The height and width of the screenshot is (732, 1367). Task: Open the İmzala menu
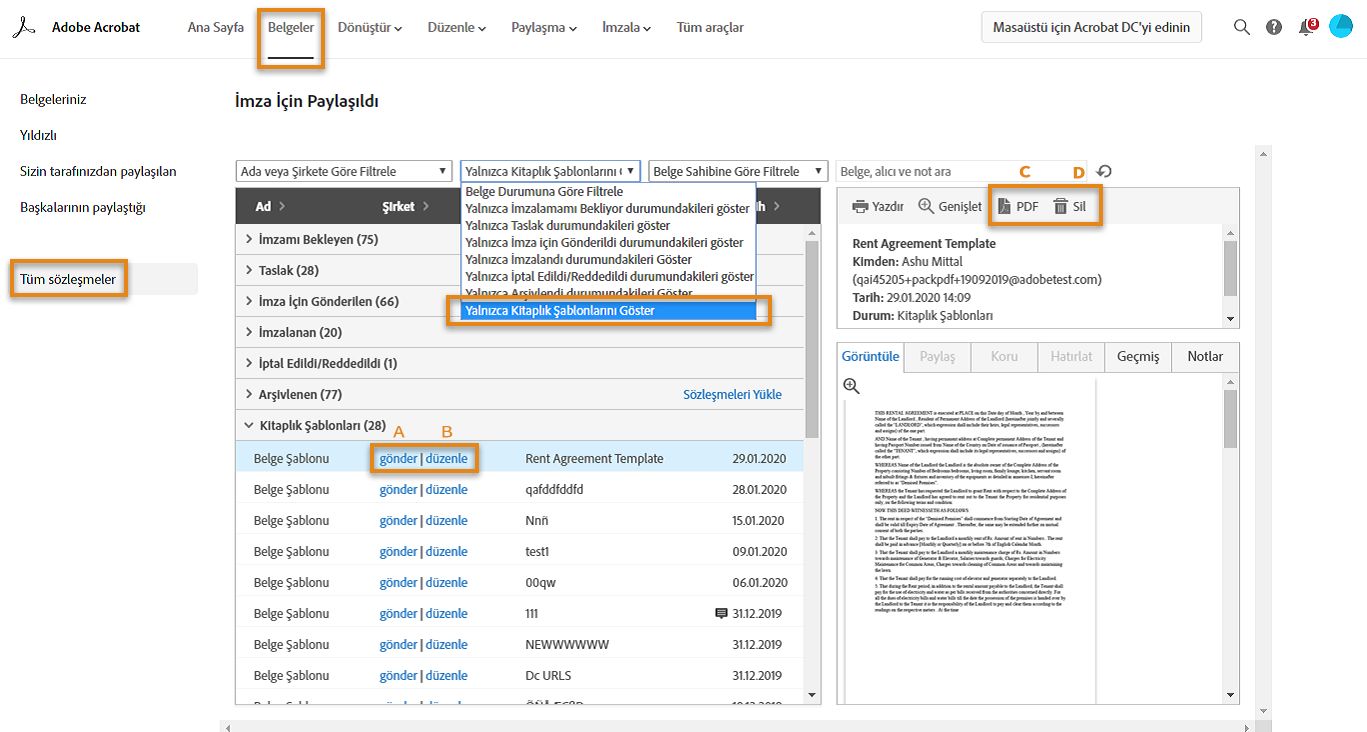click(627, 28)
